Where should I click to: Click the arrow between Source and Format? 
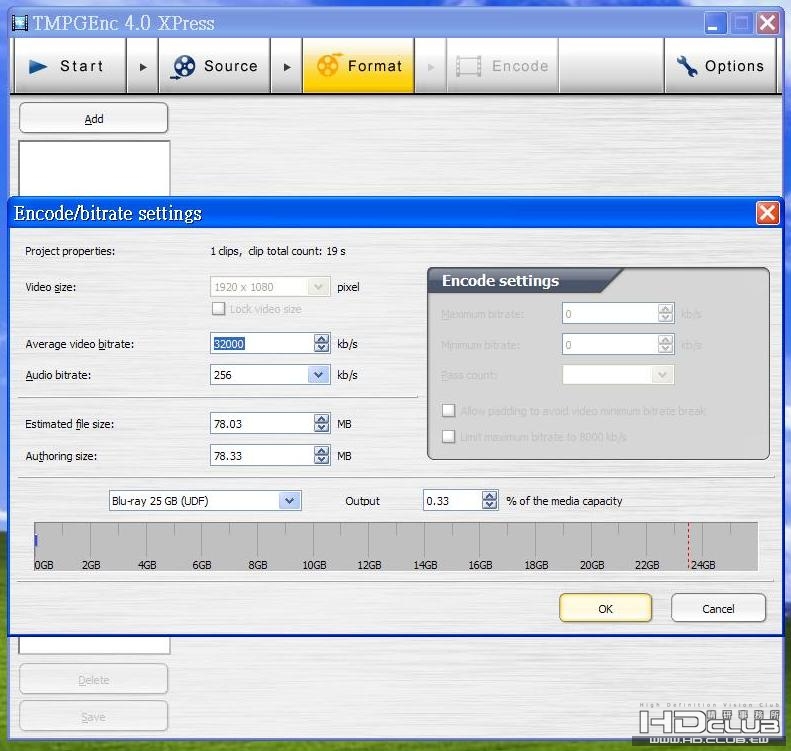287,67
